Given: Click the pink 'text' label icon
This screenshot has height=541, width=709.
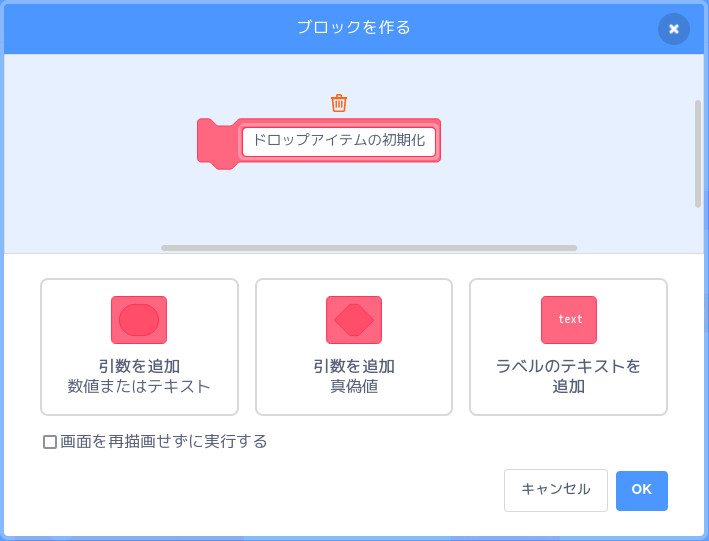Looking at the screenshot, I should [x=569, y=320].
